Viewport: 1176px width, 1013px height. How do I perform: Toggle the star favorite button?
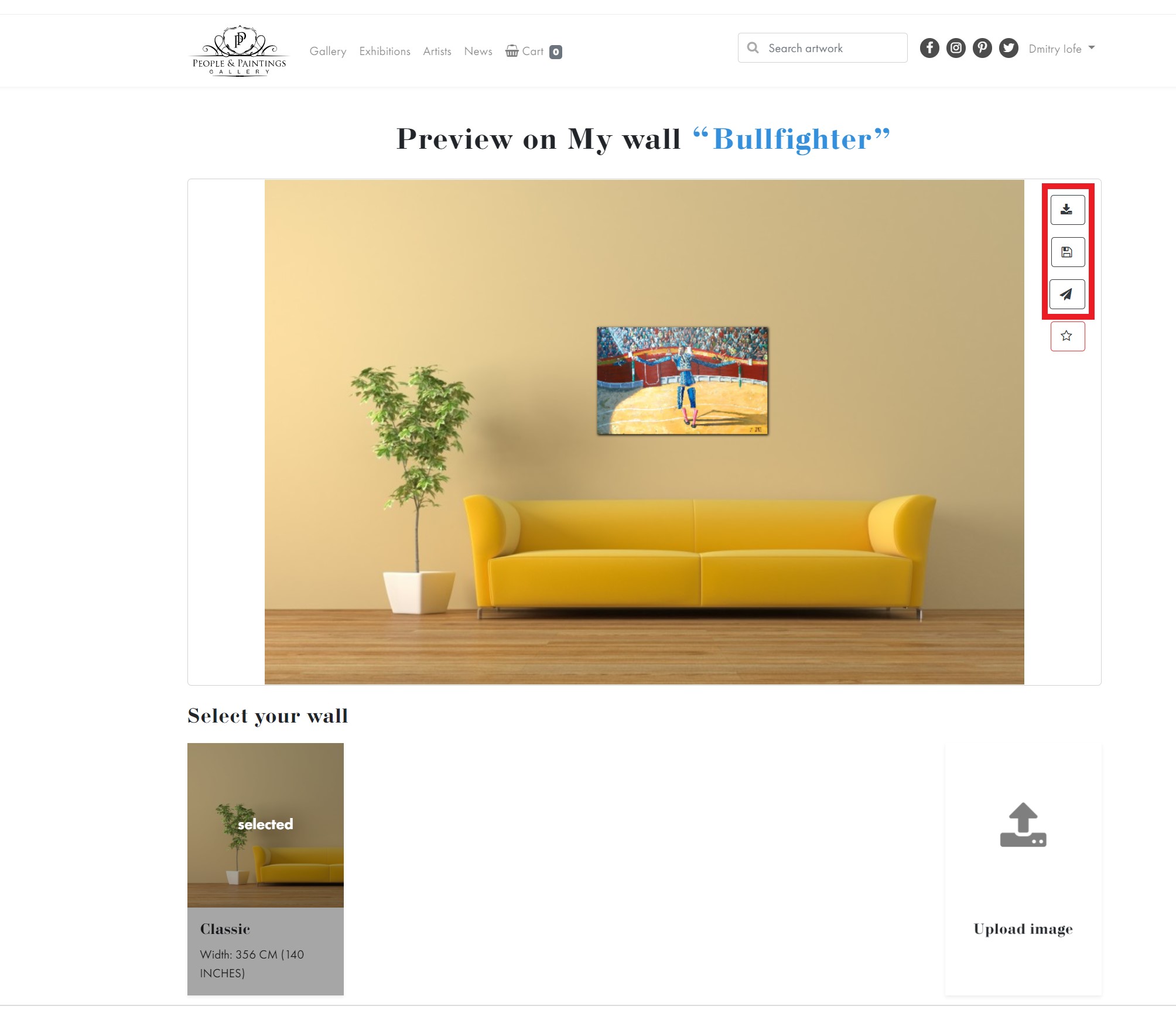click(1067, 336)
